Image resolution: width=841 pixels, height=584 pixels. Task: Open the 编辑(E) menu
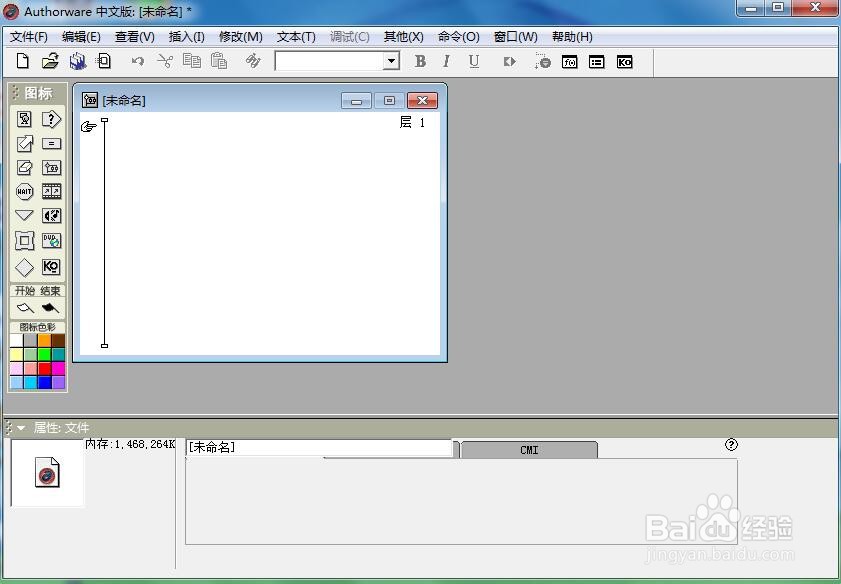click(x=81, y=37)
